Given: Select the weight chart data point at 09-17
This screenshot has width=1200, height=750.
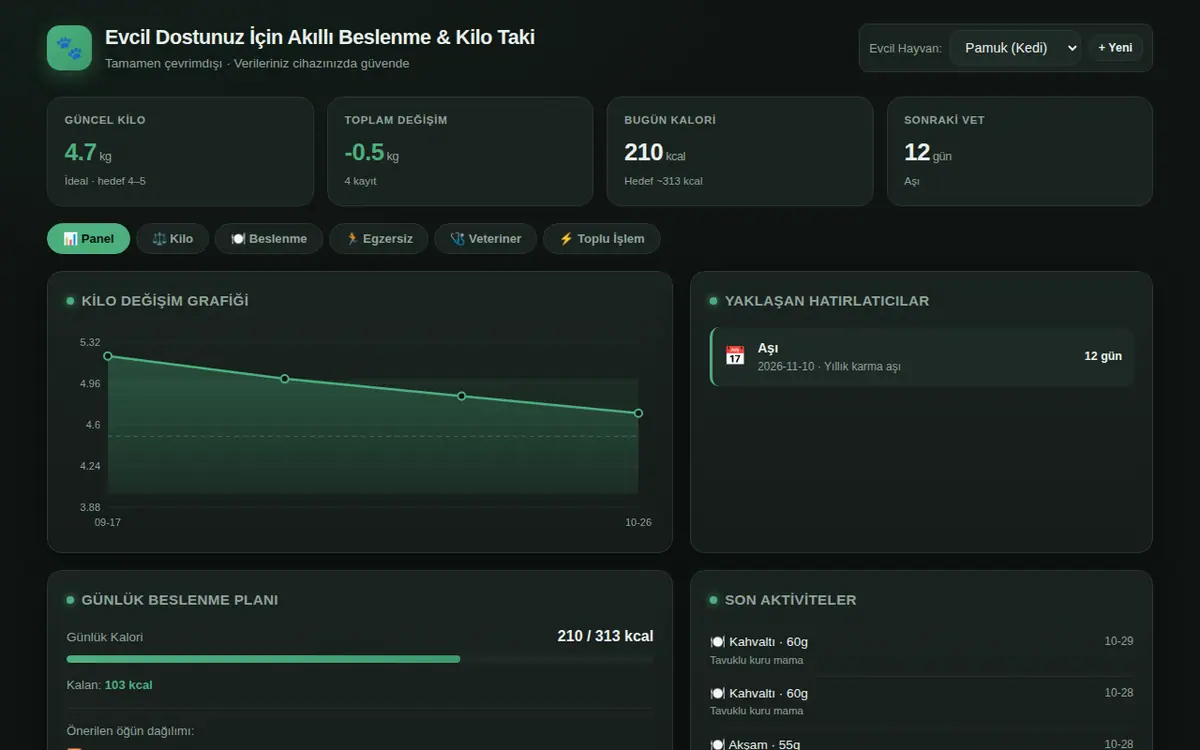Looking at the screenshot, I should click(108, 356).
